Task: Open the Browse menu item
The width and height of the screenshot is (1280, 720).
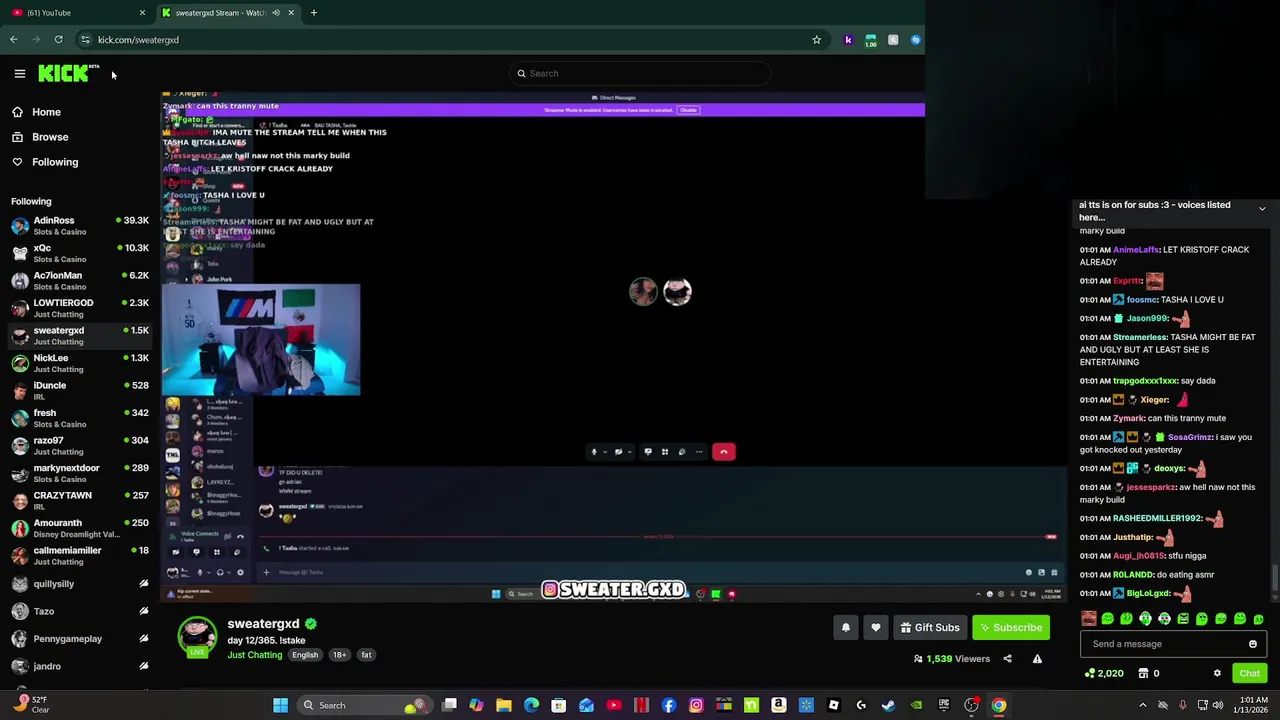Action: (50, 137)
